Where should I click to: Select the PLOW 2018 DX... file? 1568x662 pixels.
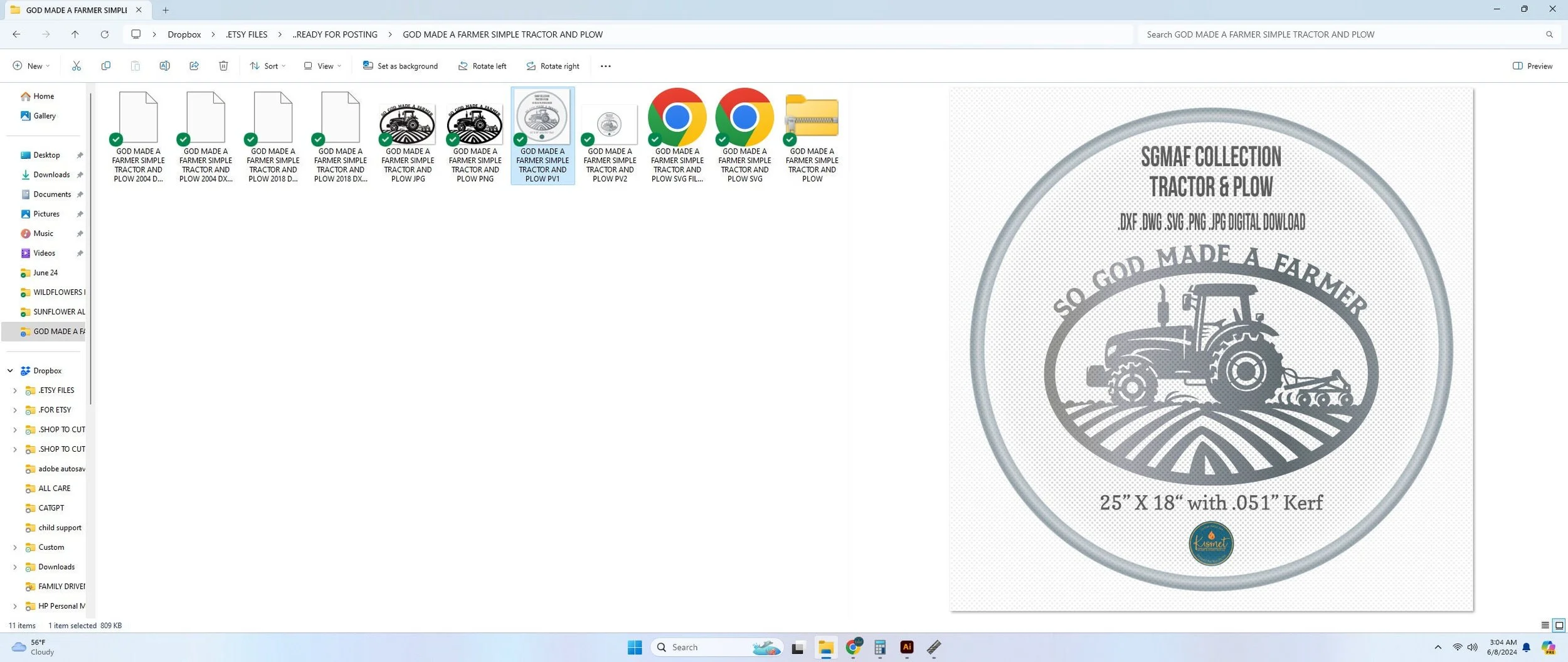[340, 136]
